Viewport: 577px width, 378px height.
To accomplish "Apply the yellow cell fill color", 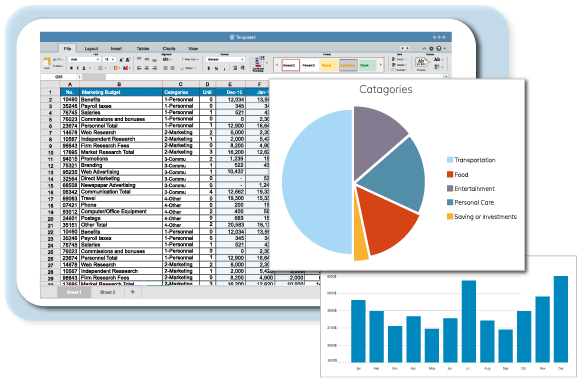I will [116, 68].
